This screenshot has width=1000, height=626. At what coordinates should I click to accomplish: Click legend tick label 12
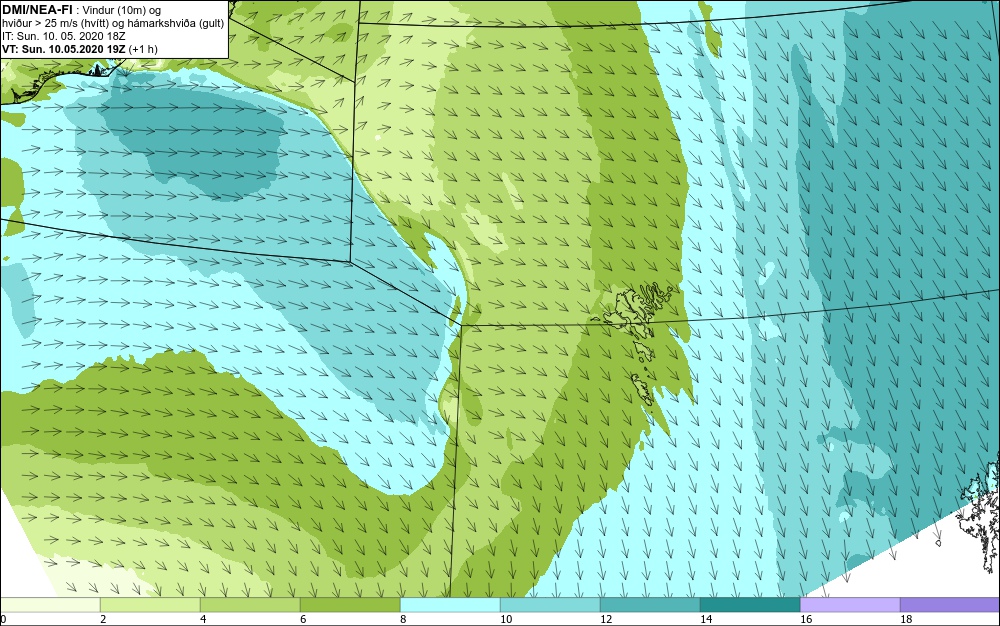pyautogui.click(x=606, y=619)
